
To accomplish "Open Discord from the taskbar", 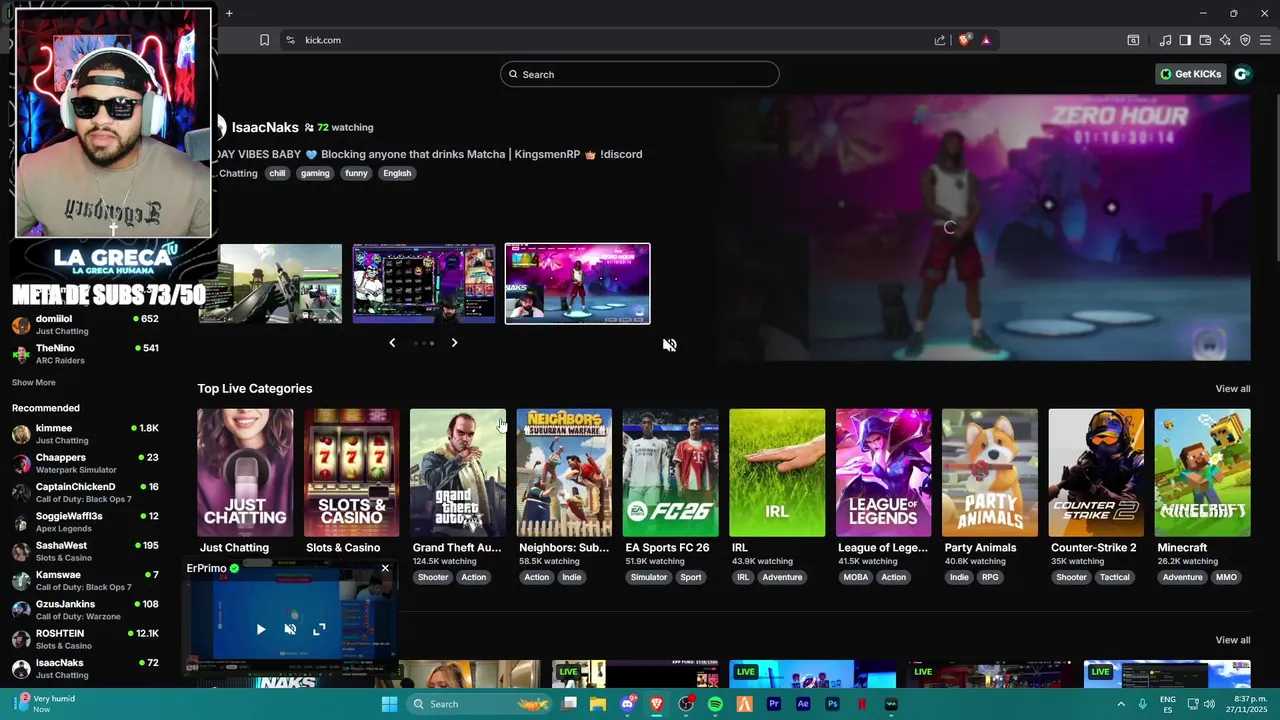I will (x=628, y=704).
